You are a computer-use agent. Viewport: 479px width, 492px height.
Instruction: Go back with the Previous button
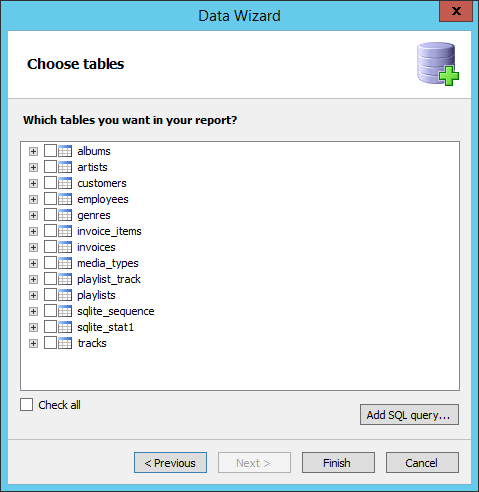[x=170, y=463]
